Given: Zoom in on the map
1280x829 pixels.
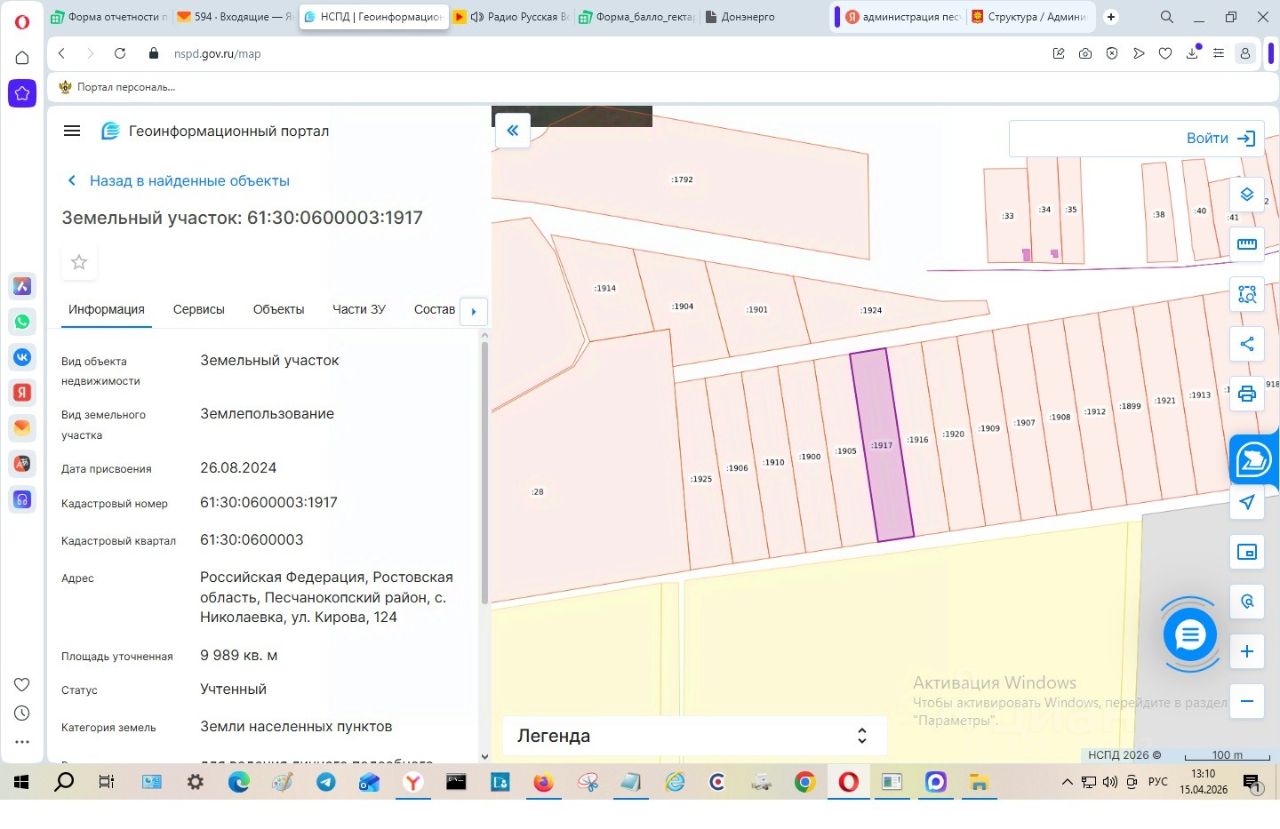Looking at the screenshot, I should pos(1247,652).
